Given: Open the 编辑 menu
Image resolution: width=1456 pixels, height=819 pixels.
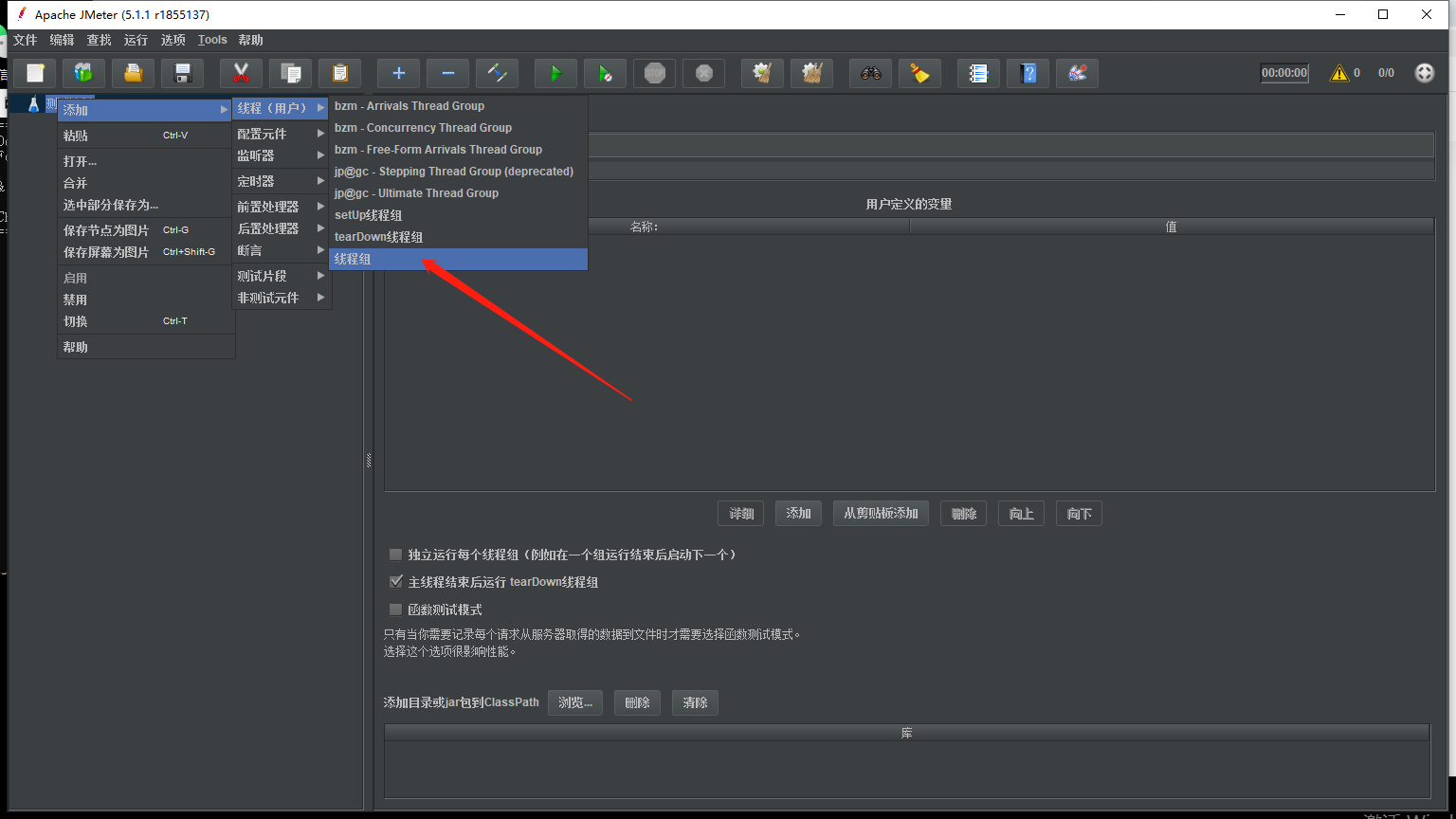Looking at the screenshot, I should tap(62, 40).
